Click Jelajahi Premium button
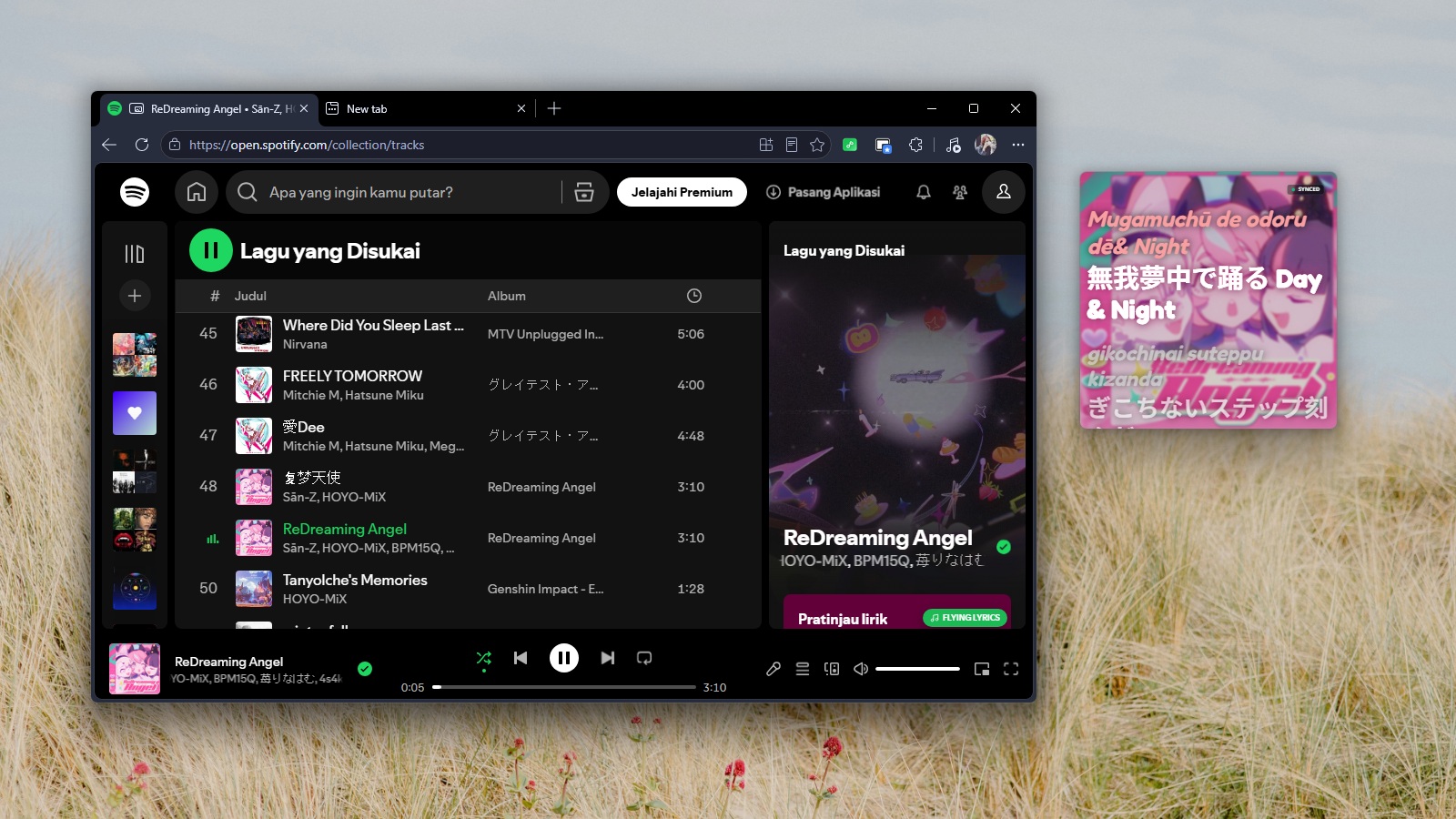 [x=682, y=192]
